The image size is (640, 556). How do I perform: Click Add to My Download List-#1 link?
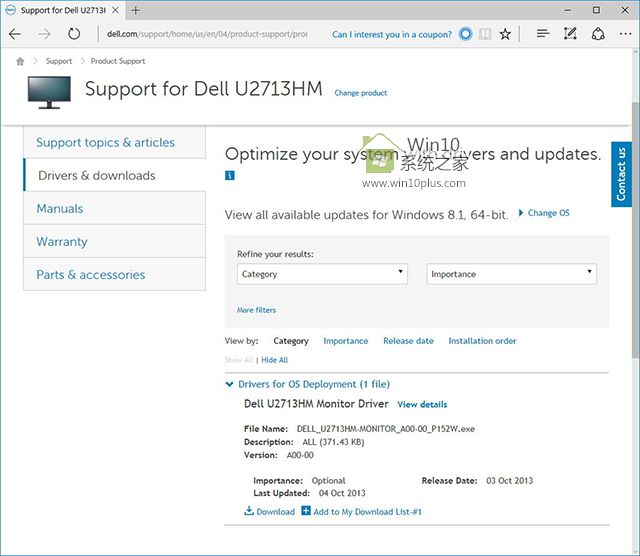coord(367,512)
